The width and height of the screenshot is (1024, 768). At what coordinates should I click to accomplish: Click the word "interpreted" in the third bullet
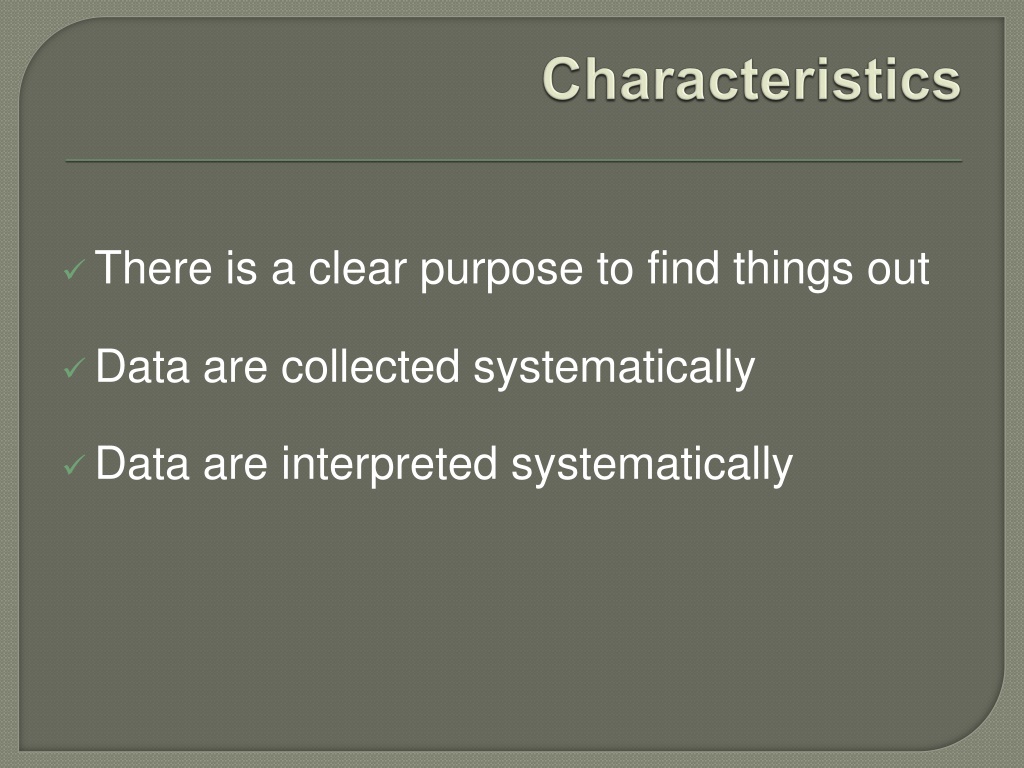tap(390, 464)
